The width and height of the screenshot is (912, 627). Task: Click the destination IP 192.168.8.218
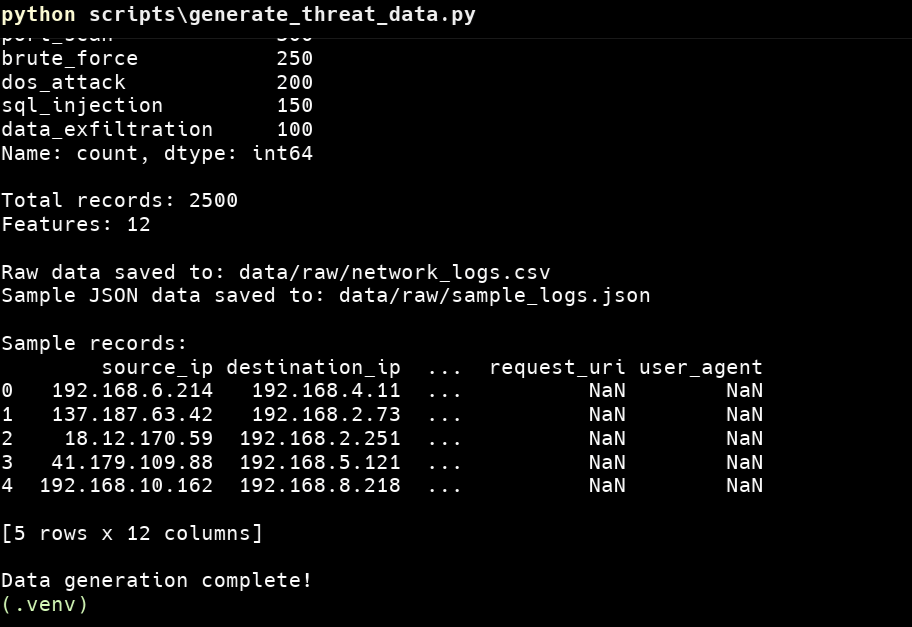point(320,486)
